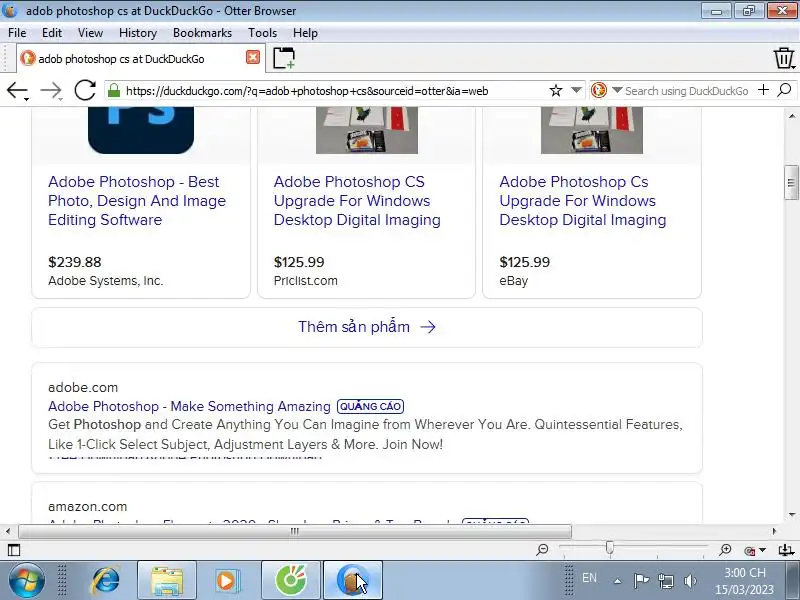800x600 pixels.
Task: Click horizontal scrollbar right arrow
Action: pyautogui.click(x=774, y=531)
